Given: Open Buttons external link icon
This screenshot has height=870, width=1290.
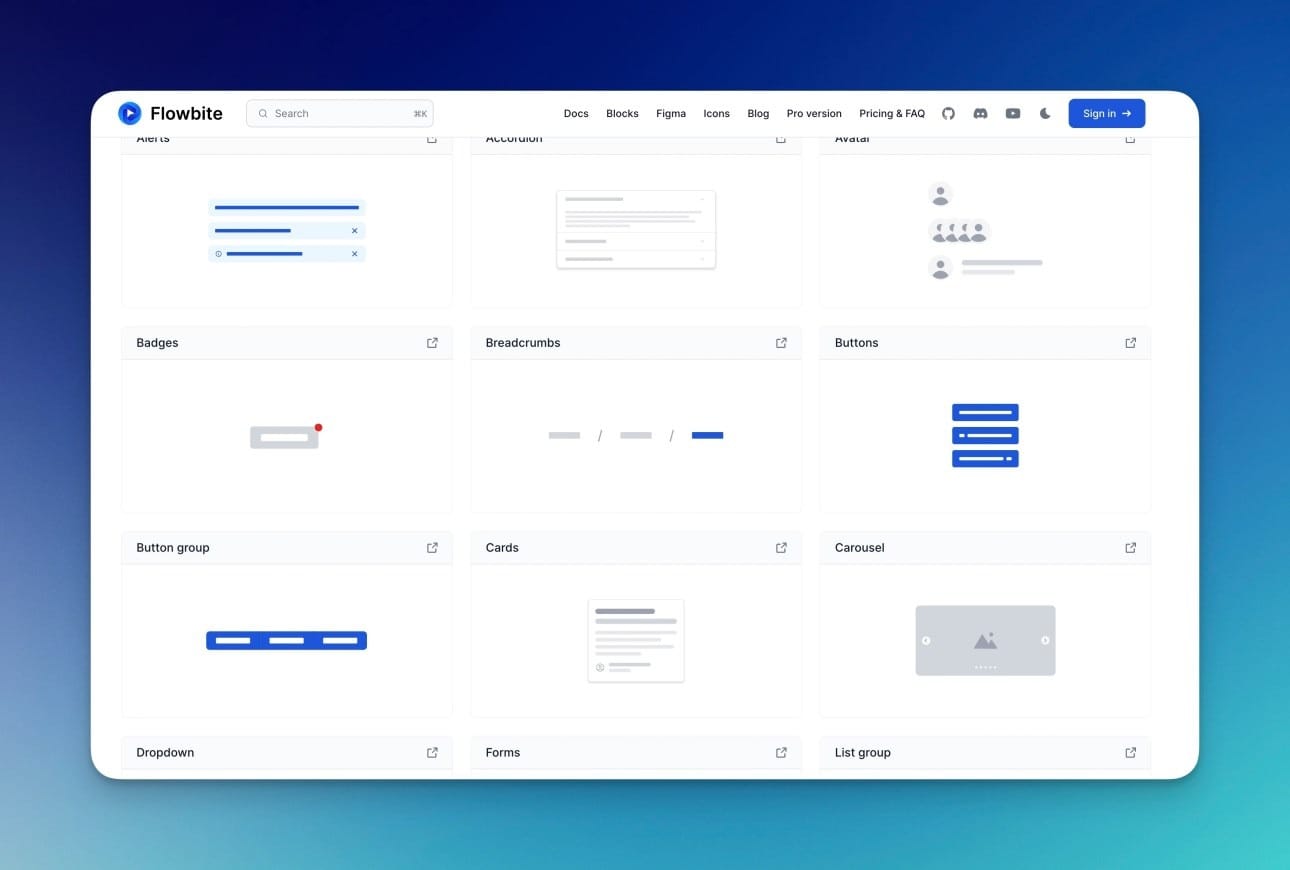Looking at the screenshot, I should tap(1130, 343).
